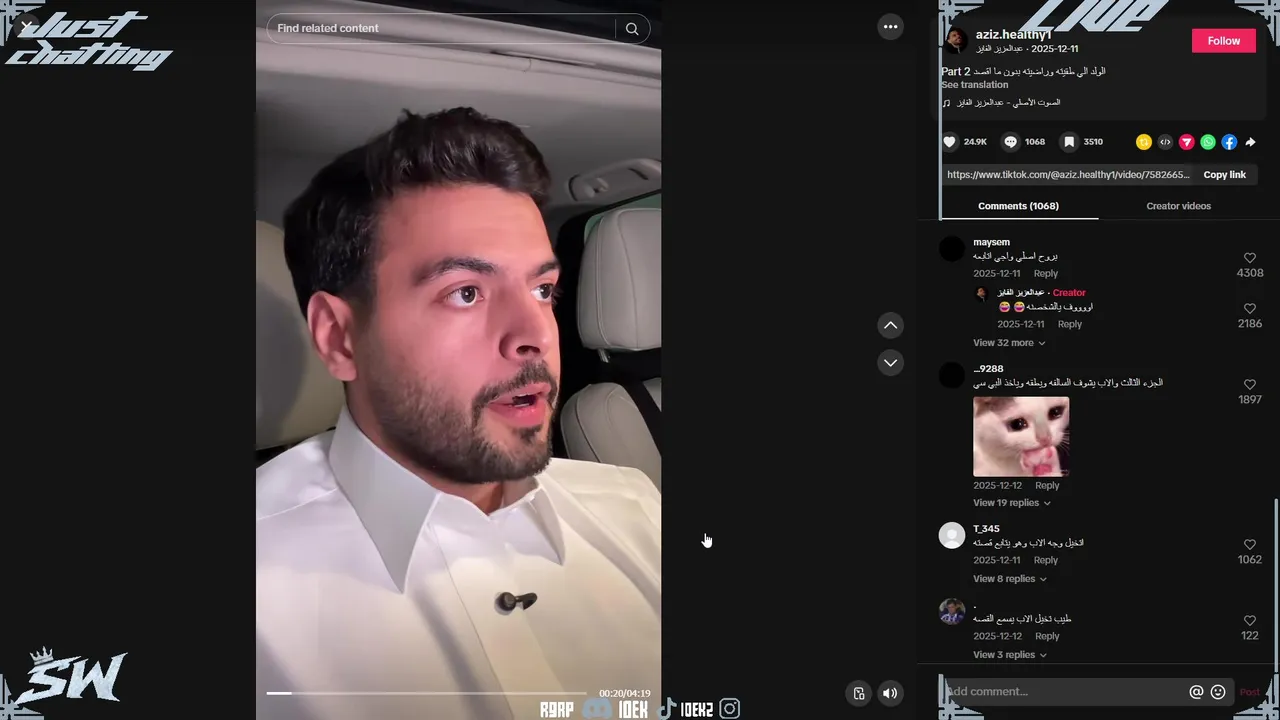Click the 00:20/04:19 time display
This screenshot has width=1280, height=720.
pyautogui.click(x=625, y=693)
